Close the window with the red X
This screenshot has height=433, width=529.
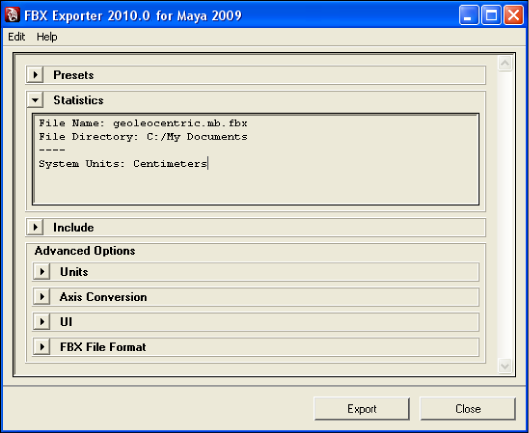513,15
